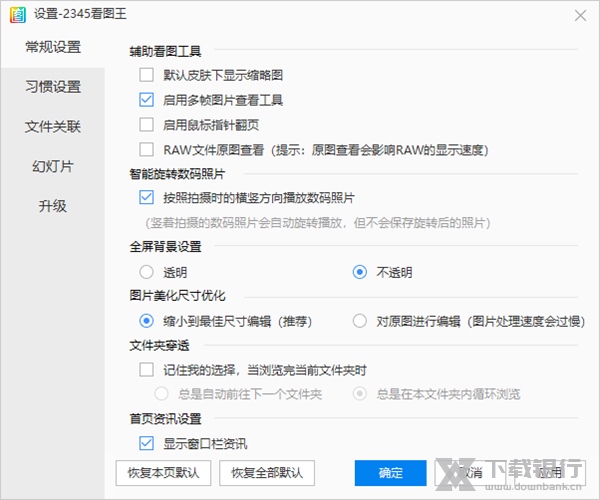600x500 pixels.
Task: Enable 启用鼠标指针翻页 checkbox
Action: 147,125
